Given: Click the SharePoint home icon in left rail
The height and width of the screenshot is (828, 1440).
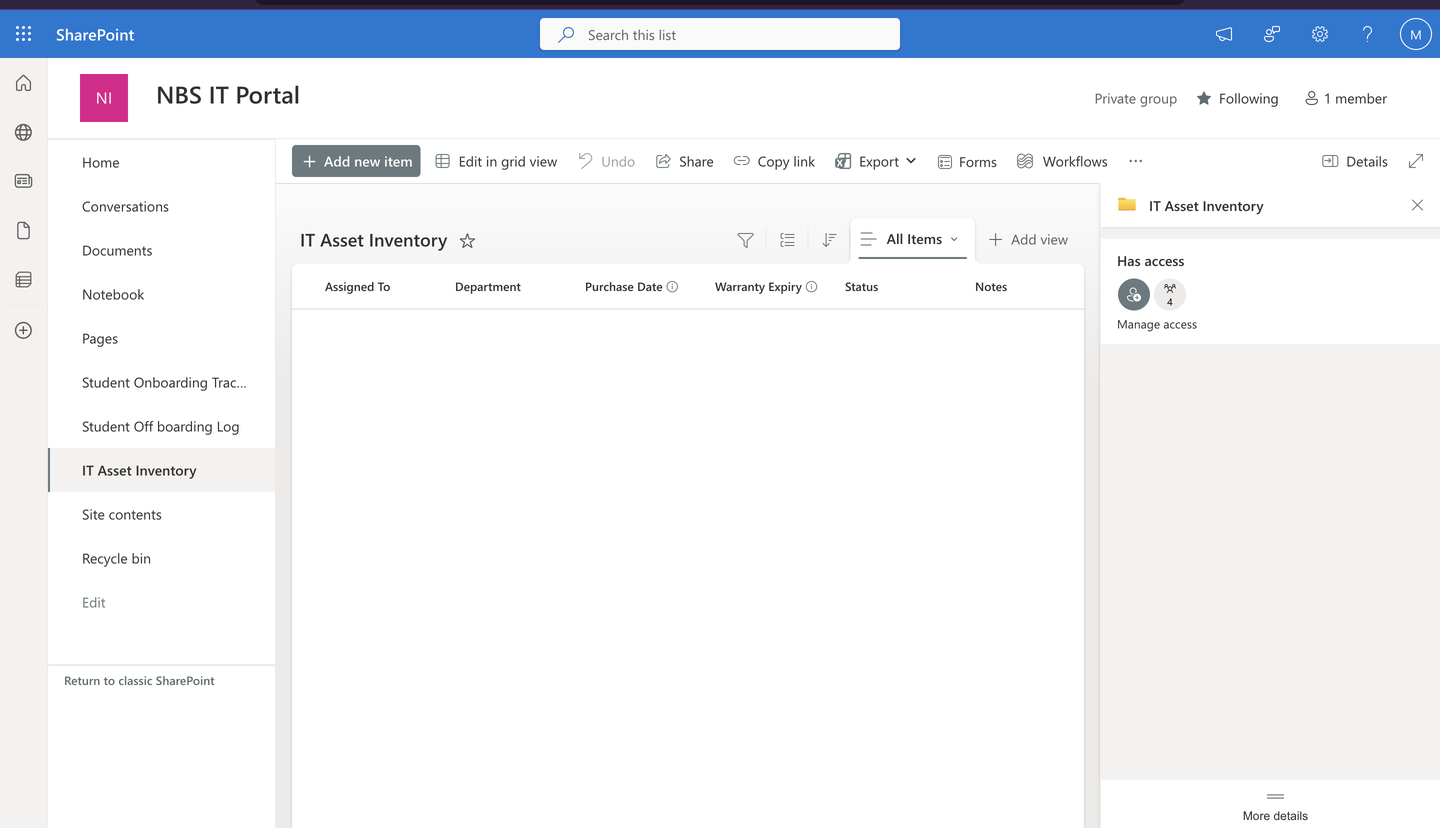Looking at the screenshot, I should (x=24, y=83).
